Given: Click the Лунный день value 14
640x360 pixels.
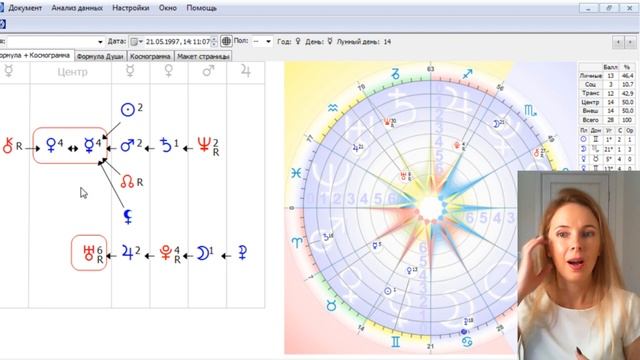Looking at the screenshot, I should coord(387,42).
